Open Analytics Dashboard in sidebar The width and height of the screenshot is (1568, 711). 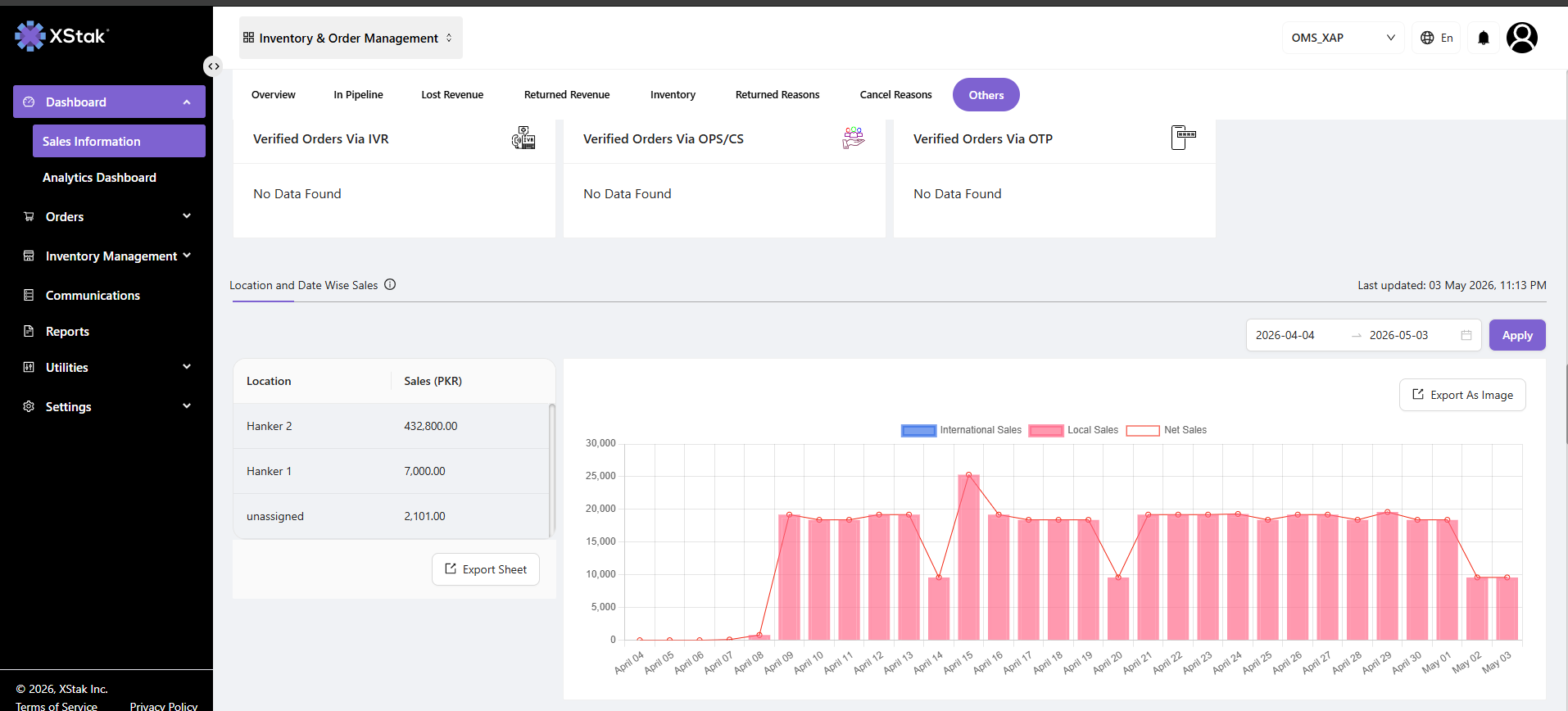click(x=99, y=178)
